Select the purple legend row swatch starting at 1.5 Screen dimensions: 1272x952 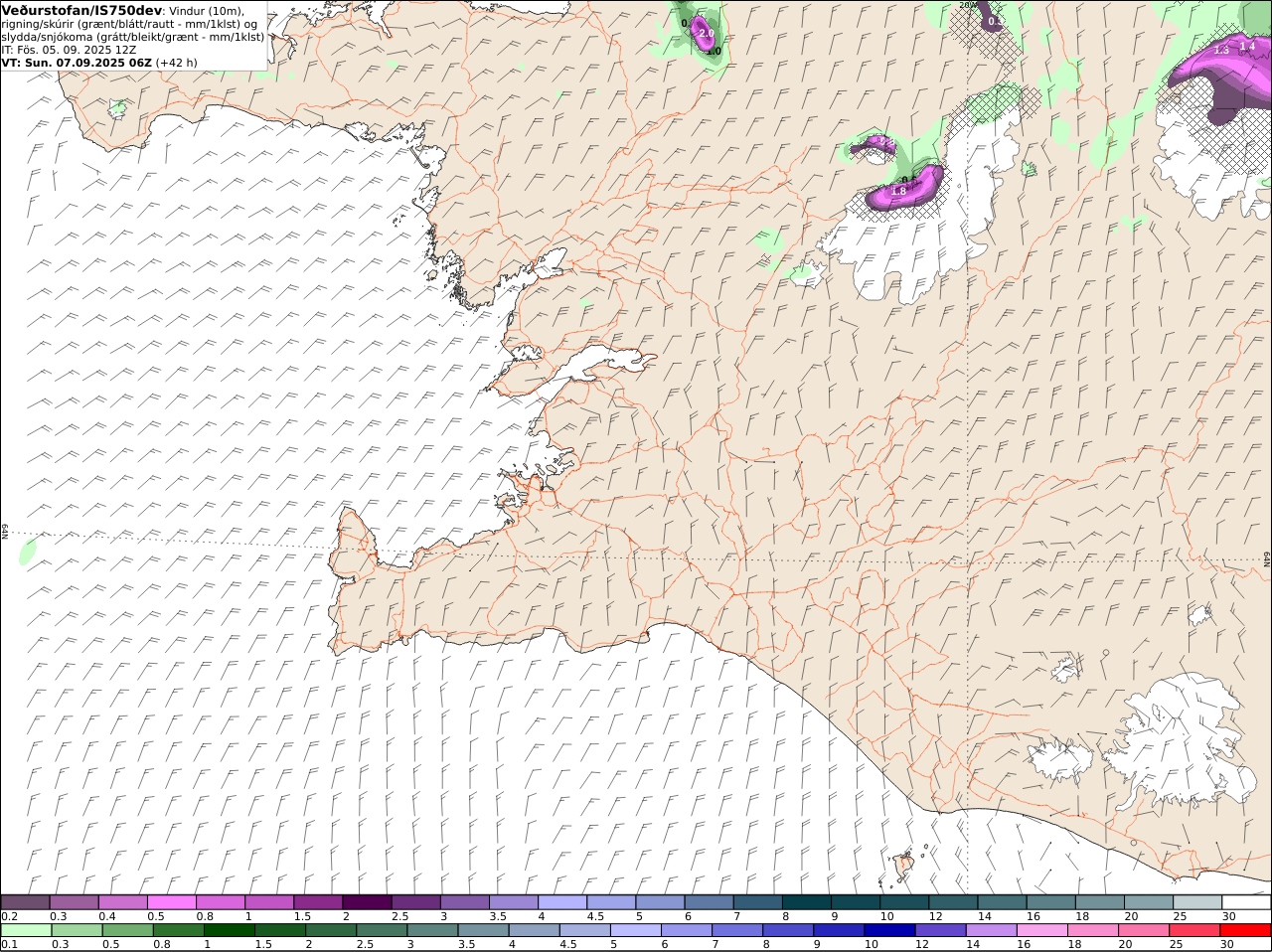point(318,901)
